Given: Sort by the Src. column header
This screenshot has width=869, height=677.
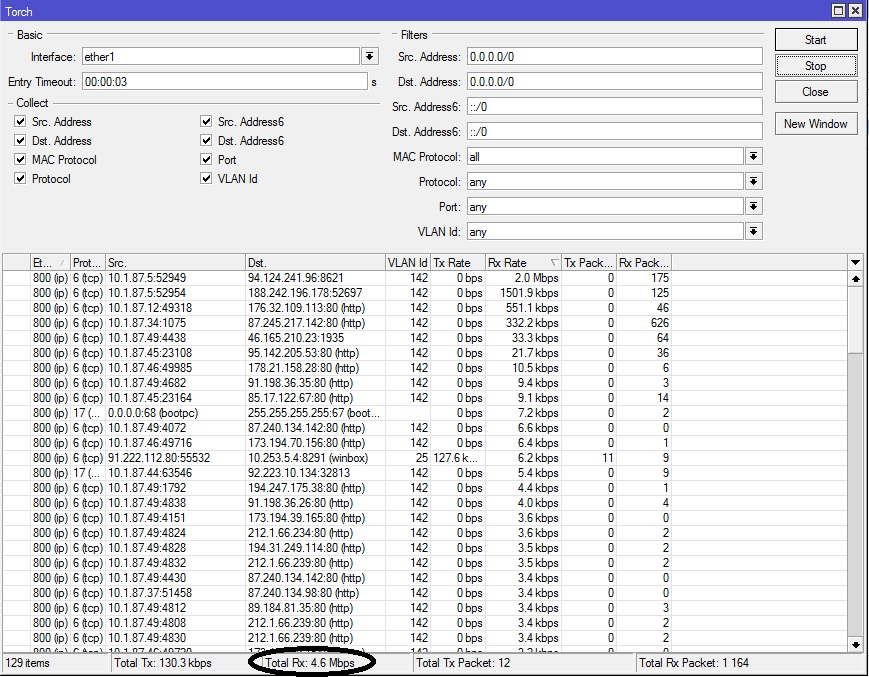Looking at the screenshot, I should (175, 263).
